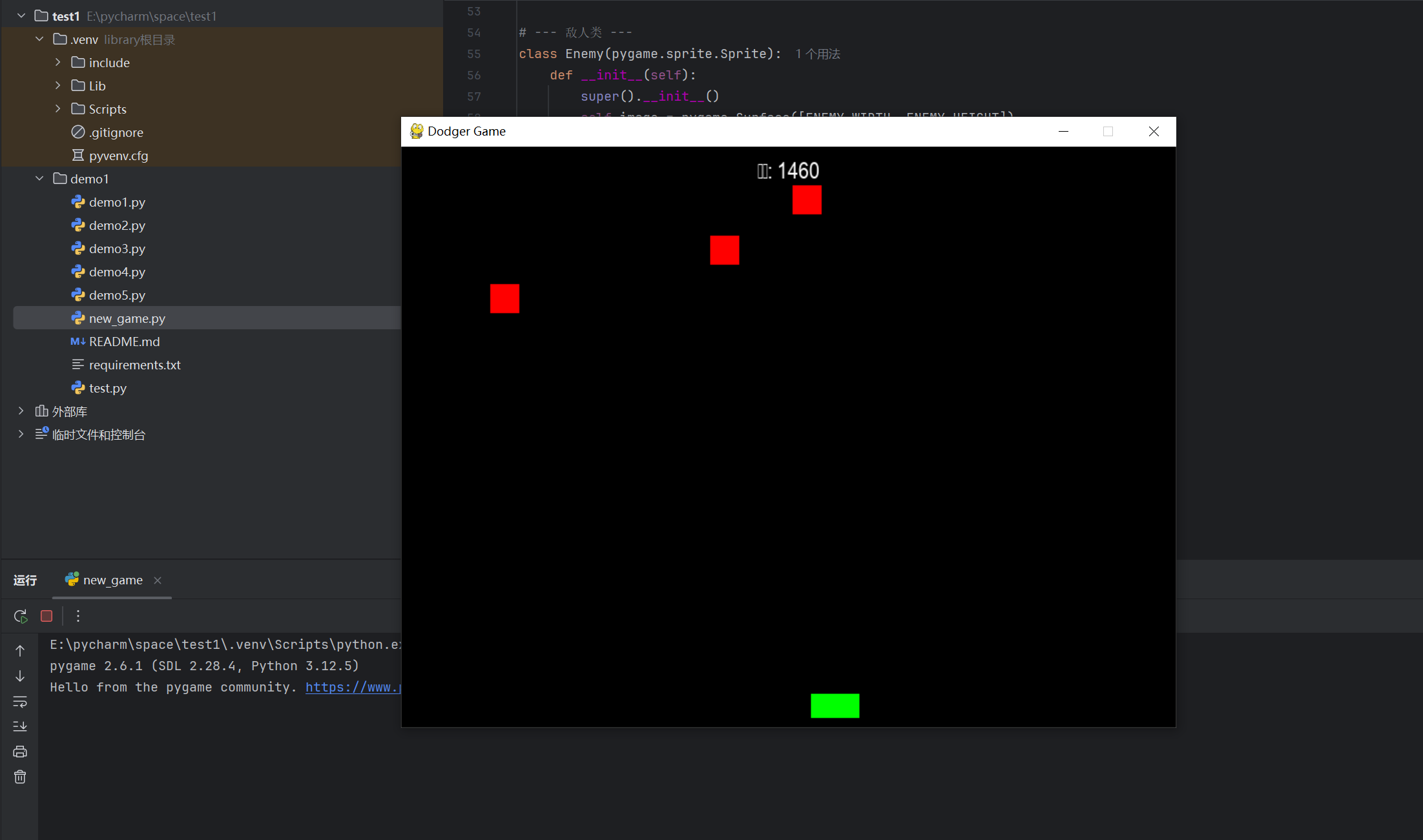The height and width of the screenshot is (840, 1423).
Task: Clear console with the trash icon
Action: [20, 777]
